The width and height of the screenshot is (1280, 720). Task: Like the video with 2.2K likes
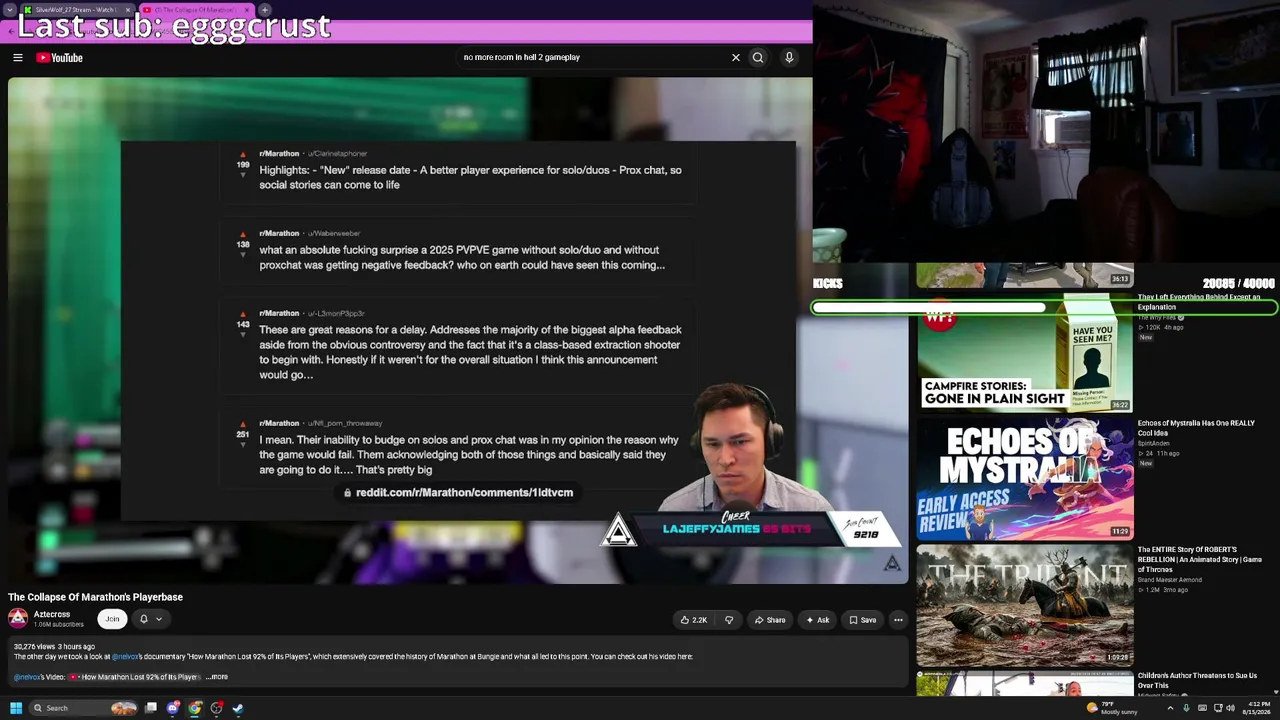point(693,620)
